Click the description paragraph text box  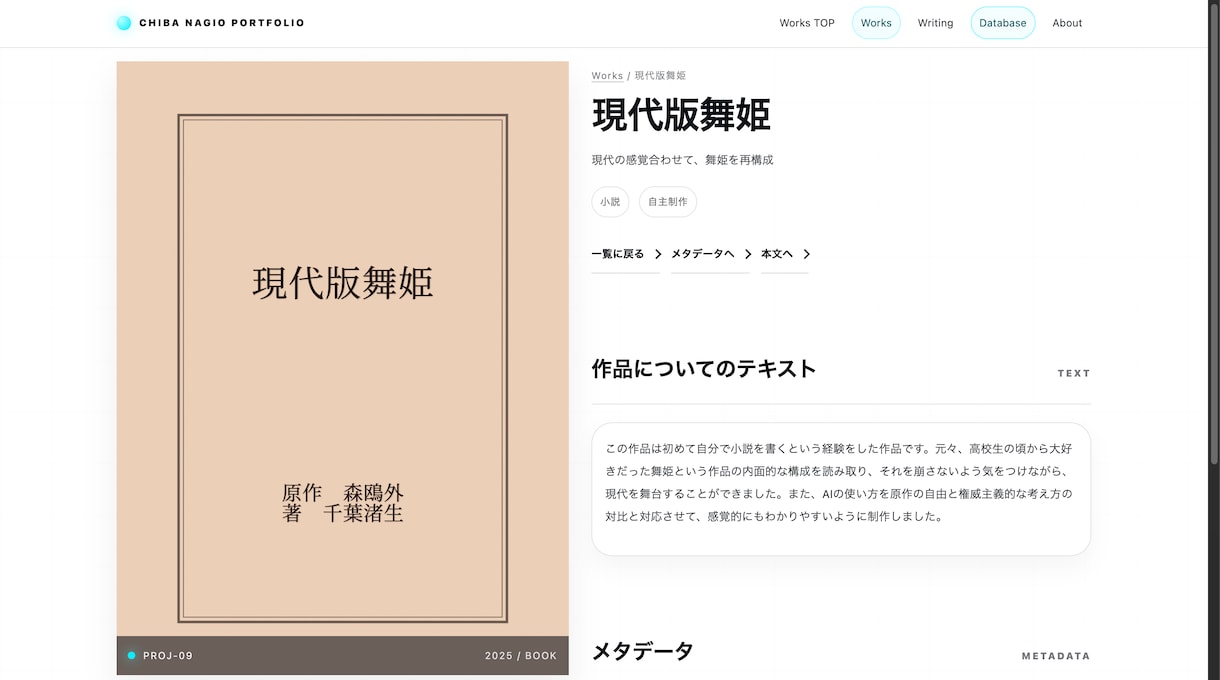point(841,489)
